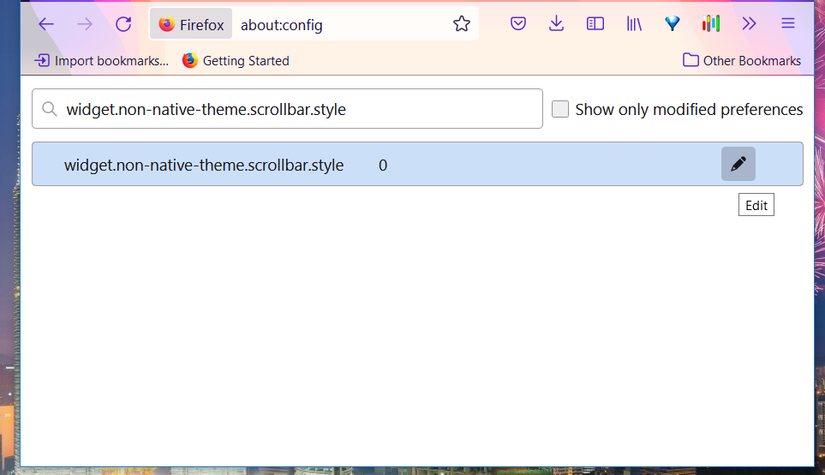Focus the preference name search field
This screenshot has width=825, height=475.
point(290,109)
